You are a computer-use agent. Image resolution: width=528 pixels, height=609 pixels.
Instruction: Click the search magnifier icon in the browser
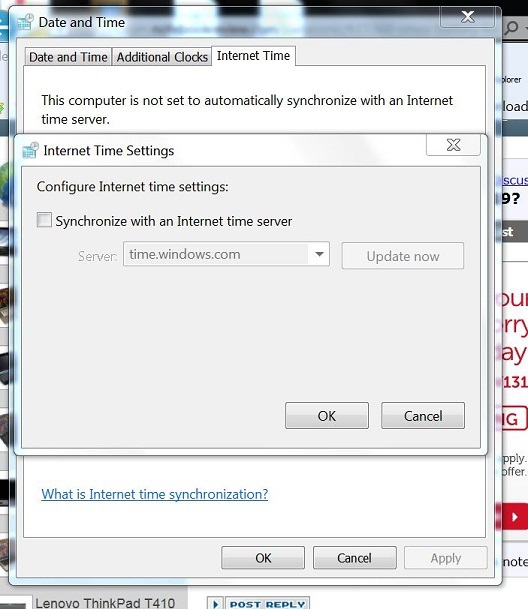(512, 28)
